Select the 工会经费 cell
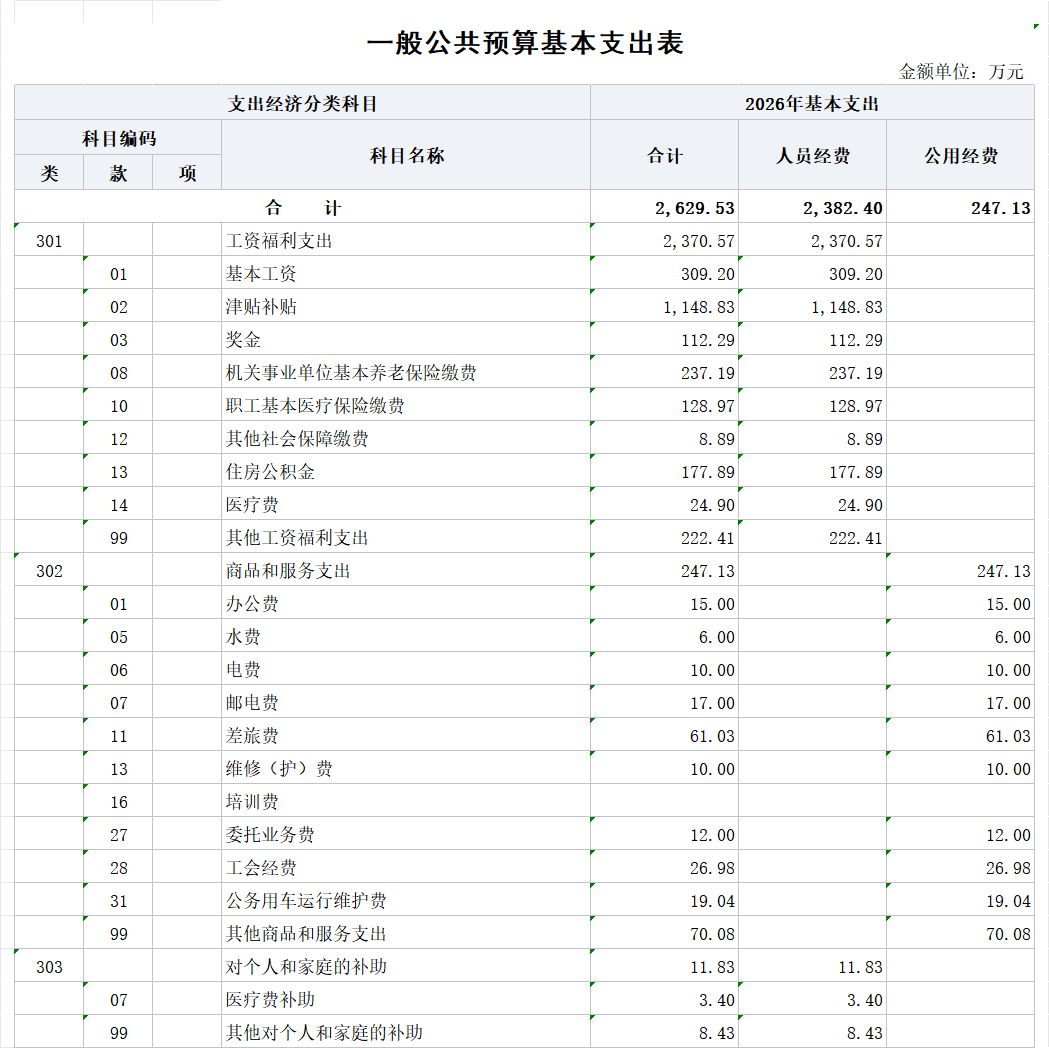1049x1048 pixels. pos(406,867)
